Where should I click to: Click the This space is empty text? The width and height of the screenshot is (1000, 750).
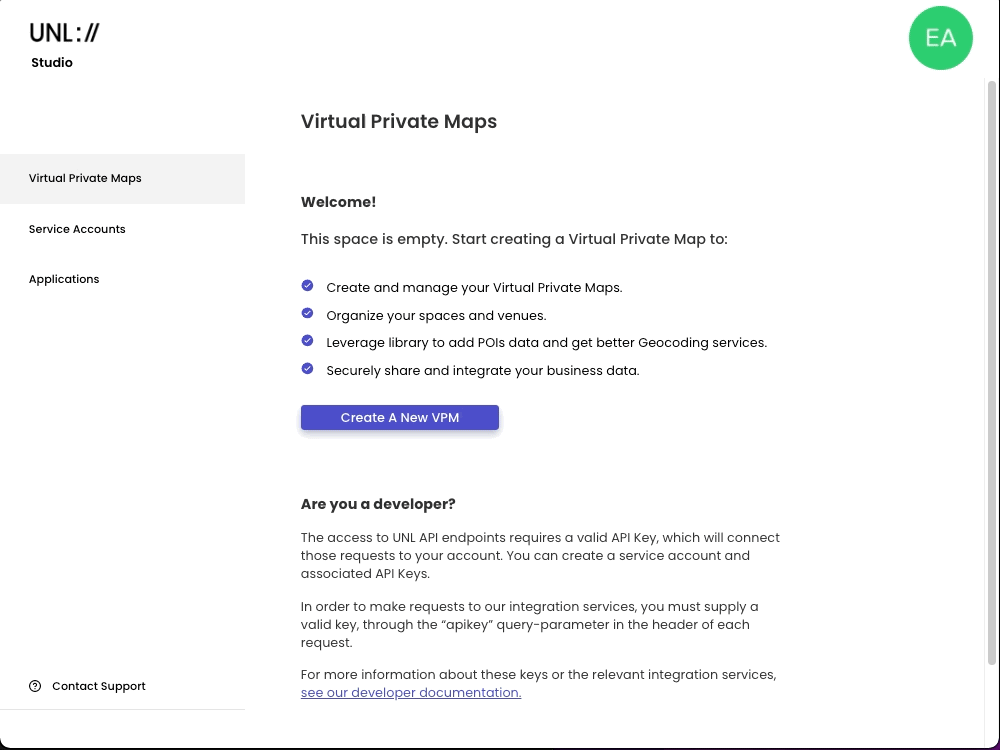click(514, 240)
